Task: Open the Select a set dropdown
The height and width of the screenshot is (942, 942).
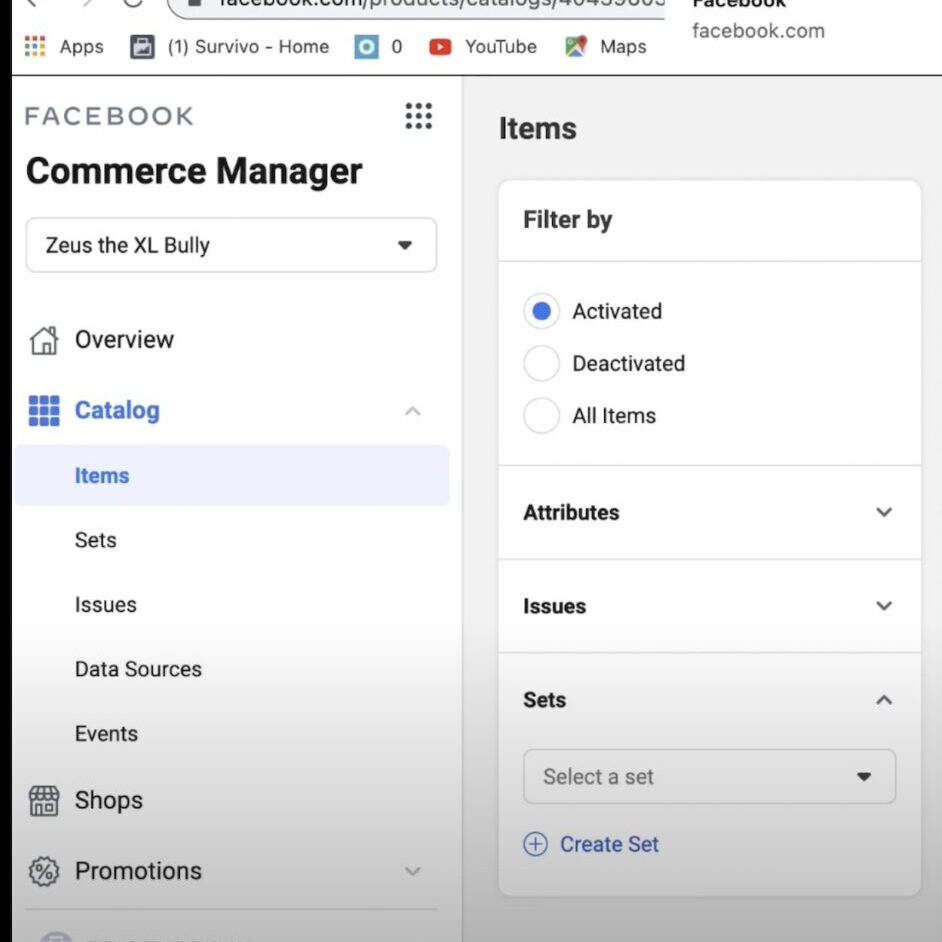Action: pos(710,776)
